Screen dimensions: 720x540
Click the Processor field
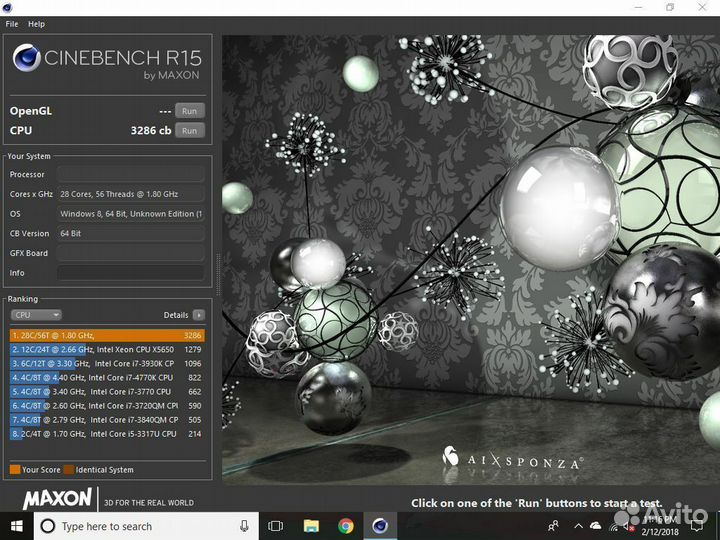[x=130, y=174]
